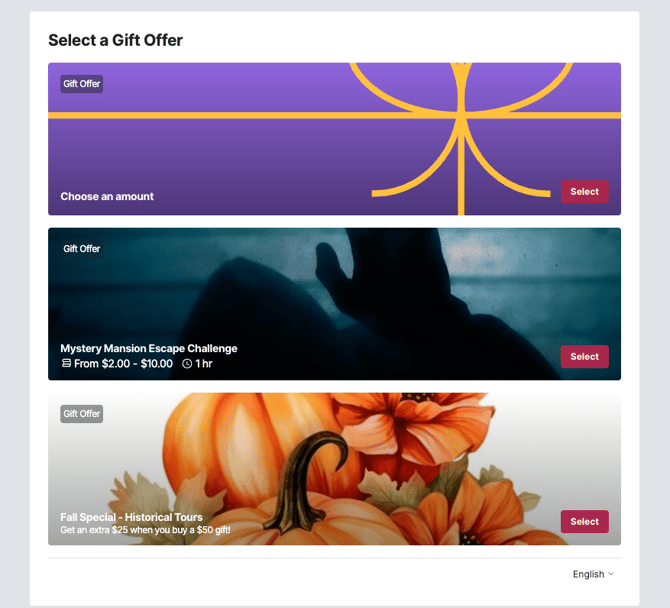670x608 pixels.
Task: Click the Gift Offer badge on Mystery Mansion card
Action: [x=81, y=249]
